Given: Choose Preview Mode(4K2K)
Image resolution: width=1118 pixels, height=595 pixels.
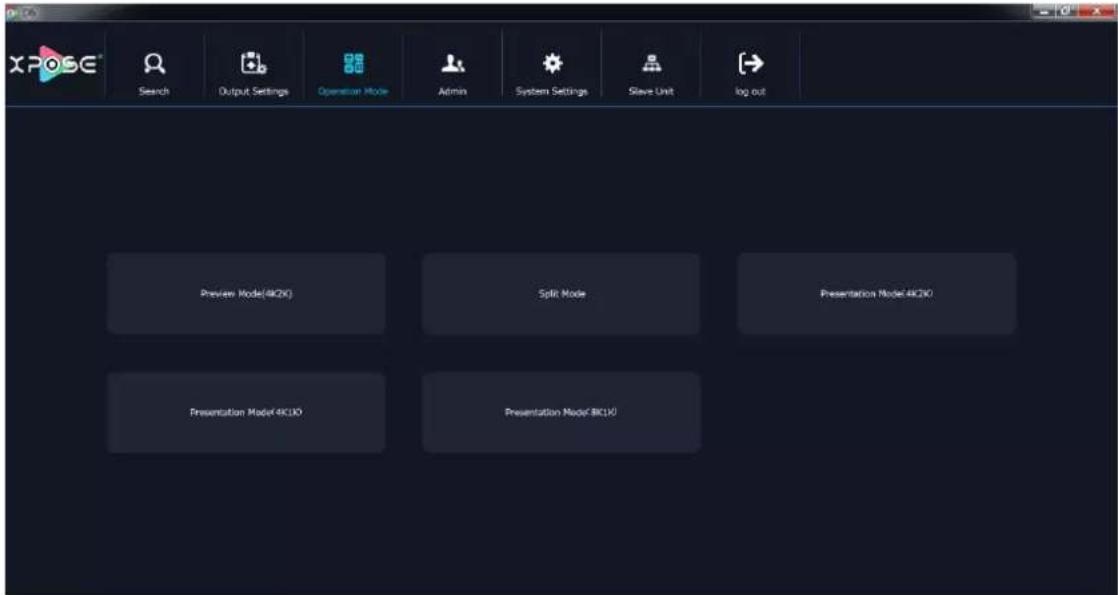Looking at the screenshot, I should pyautogui.click(x=247, y=293).
